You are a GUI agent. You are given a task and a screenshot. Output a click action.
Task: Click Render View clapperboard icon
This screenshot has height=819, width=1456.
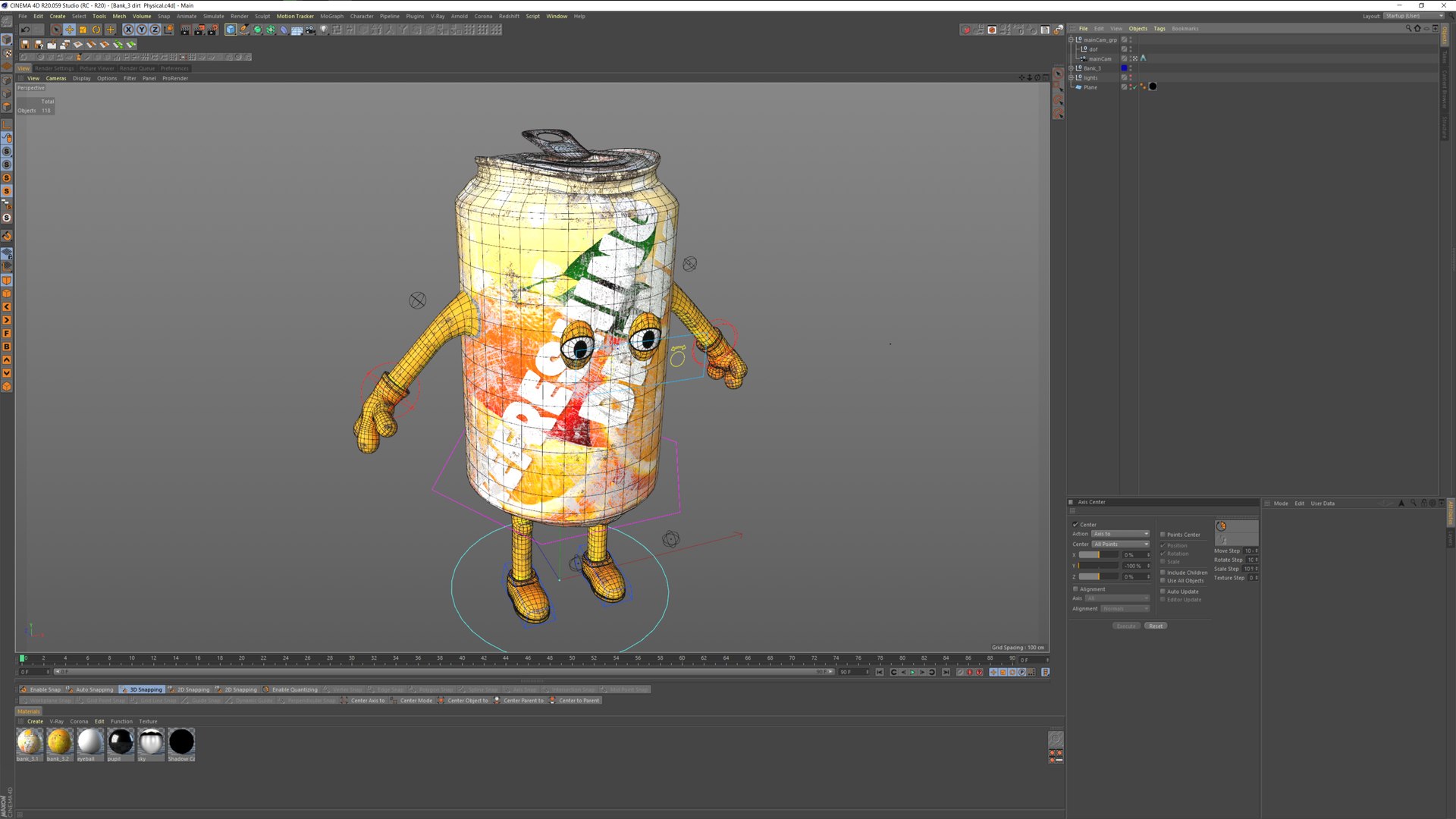click(185, 30)
